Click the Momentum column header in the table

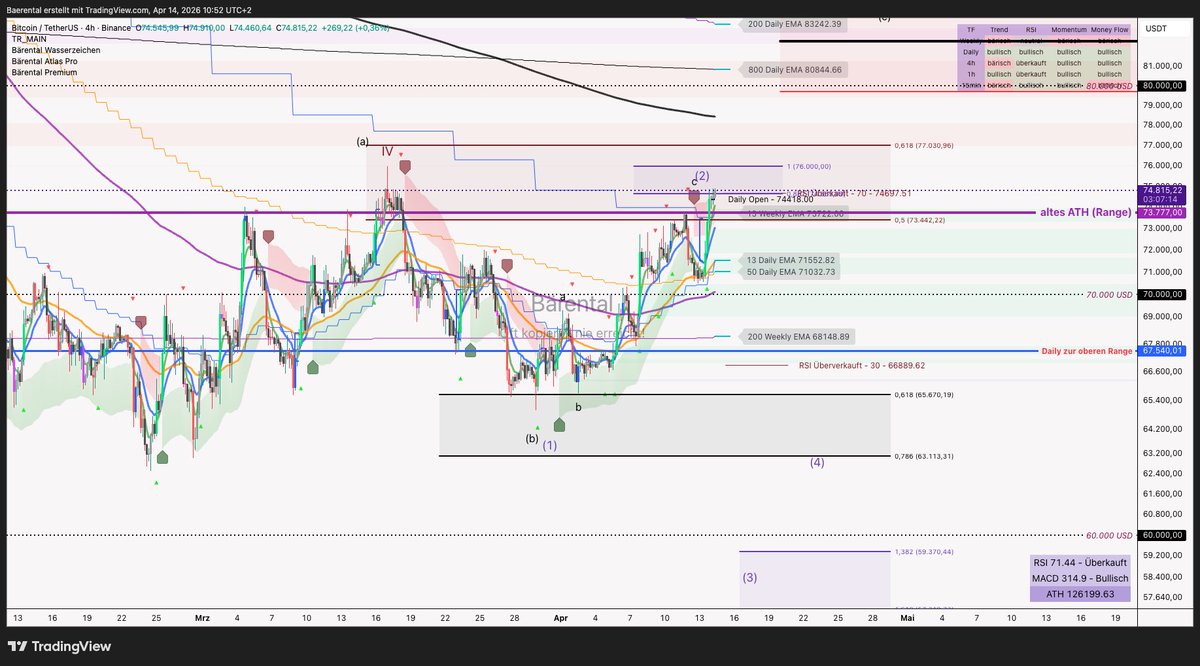click(x=1070, y=31)
